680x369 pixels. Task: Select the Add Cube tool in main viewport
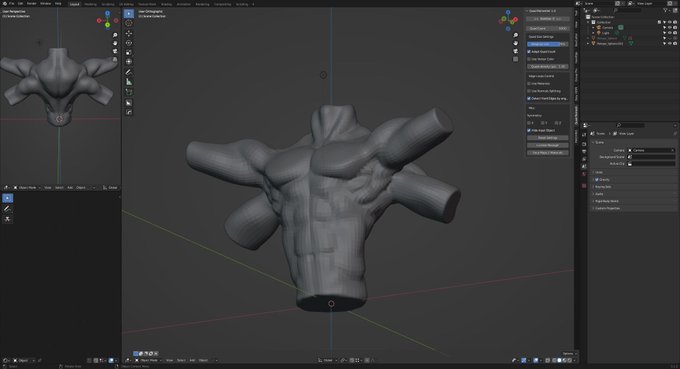(x=129, y=92)
